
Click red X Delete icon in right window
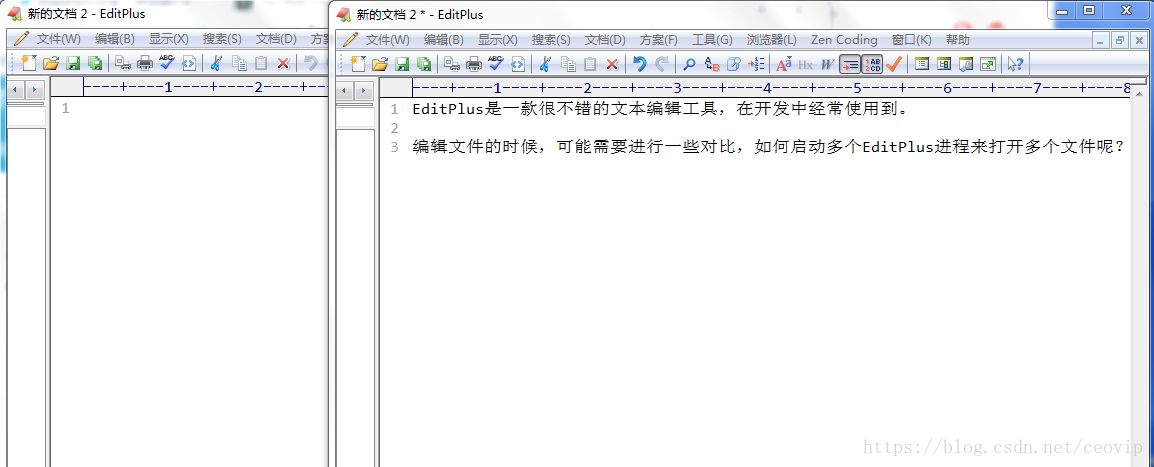[612, 64]
